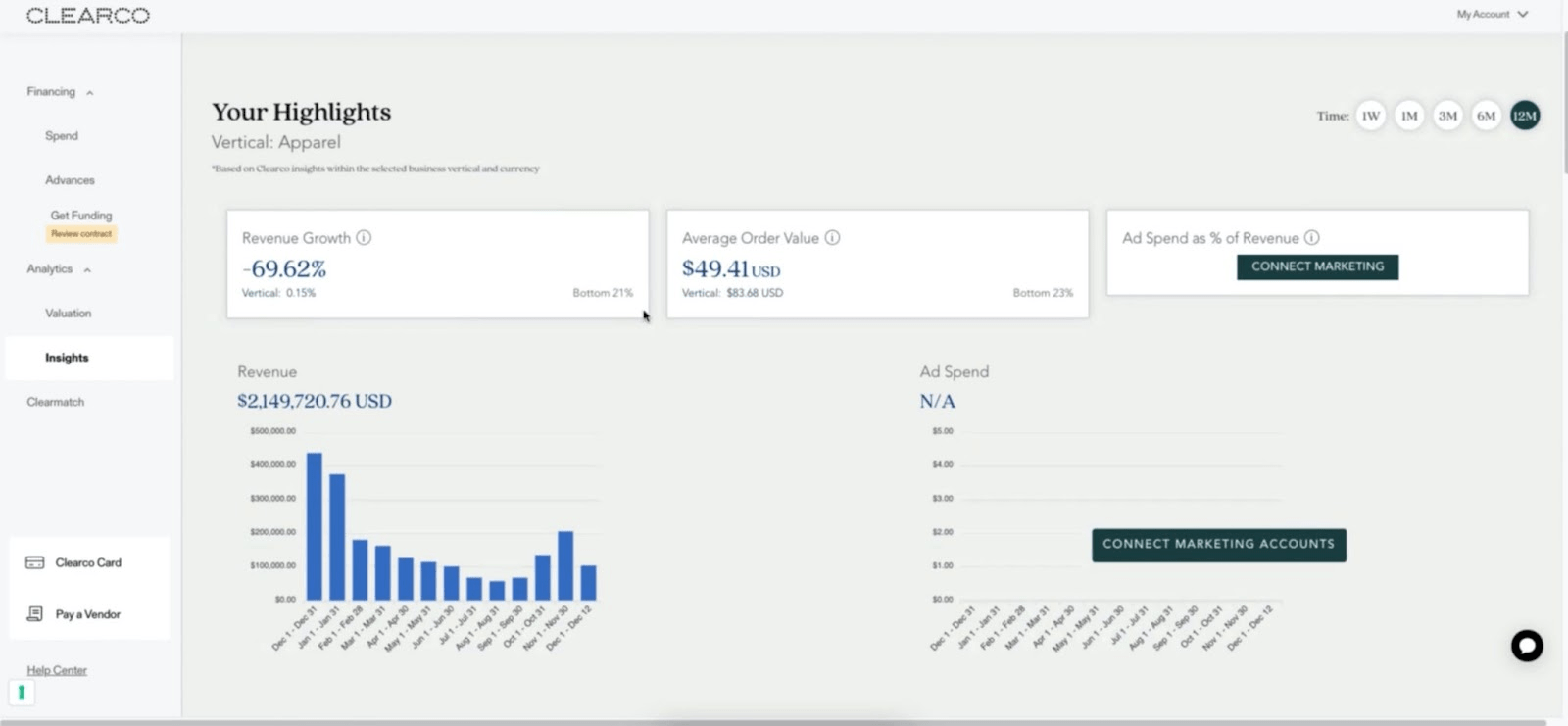Collapse the Analytics section
The width and height of the screenshot is (1568, 726).
pyautogui.click(x=87, y=270)
